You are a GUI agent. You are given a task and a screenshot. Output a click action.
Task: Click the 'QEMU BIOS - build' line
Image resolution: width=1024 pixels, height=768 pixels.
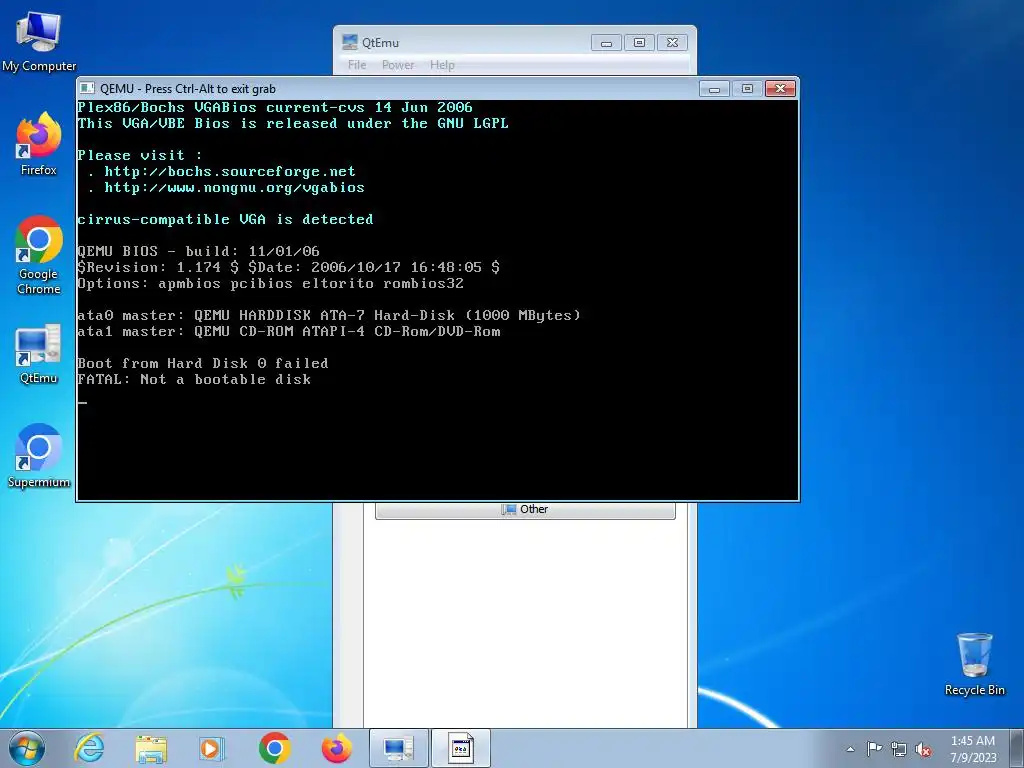(199, 251)
